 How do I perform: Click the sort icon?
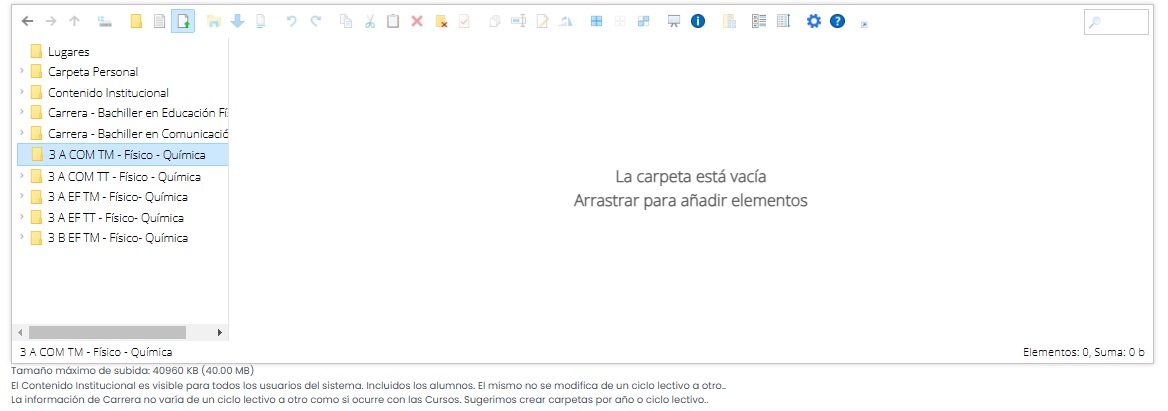(783, 22)
